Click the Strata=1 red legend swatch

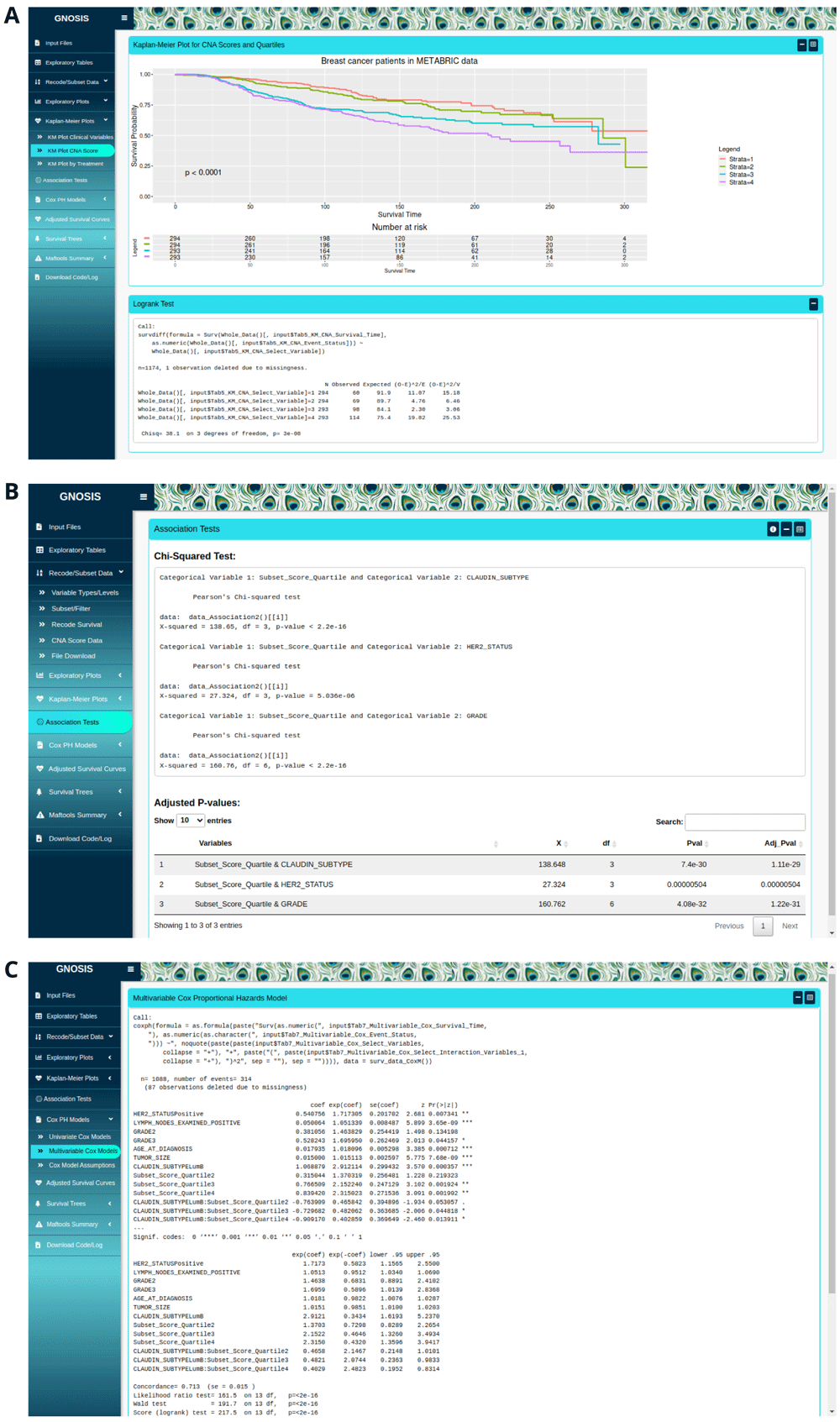722,159
